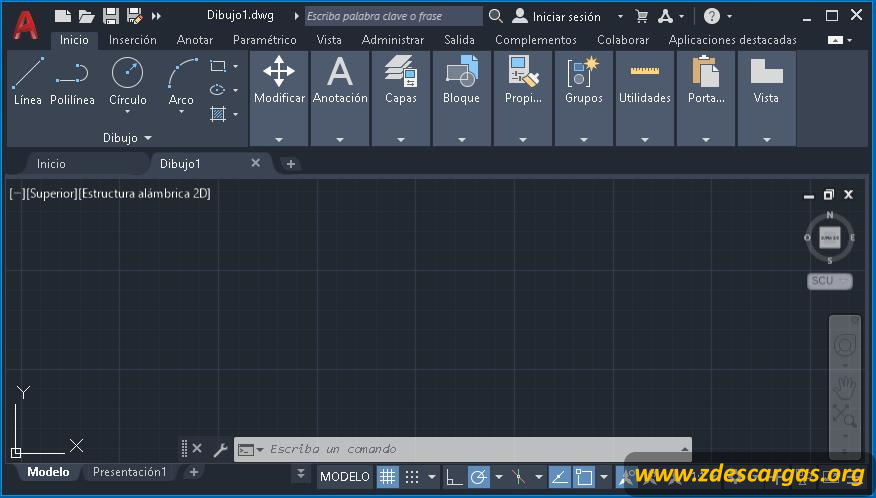Open the Bloque panel
Screen dimensions: 876x498
pyautogui.click(x=461, y=98)
